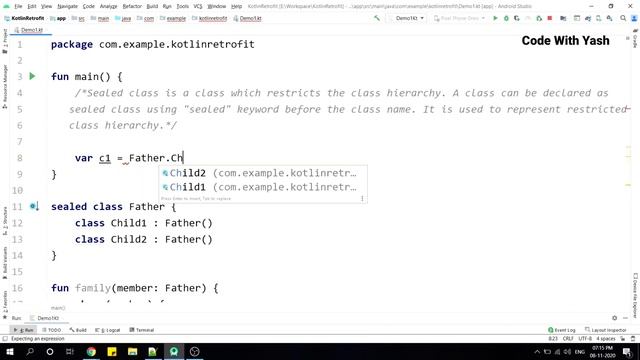Click the tool window toggle in the status bar corner
The height and width of the screenshot is (360, 640).
[5, 339]
